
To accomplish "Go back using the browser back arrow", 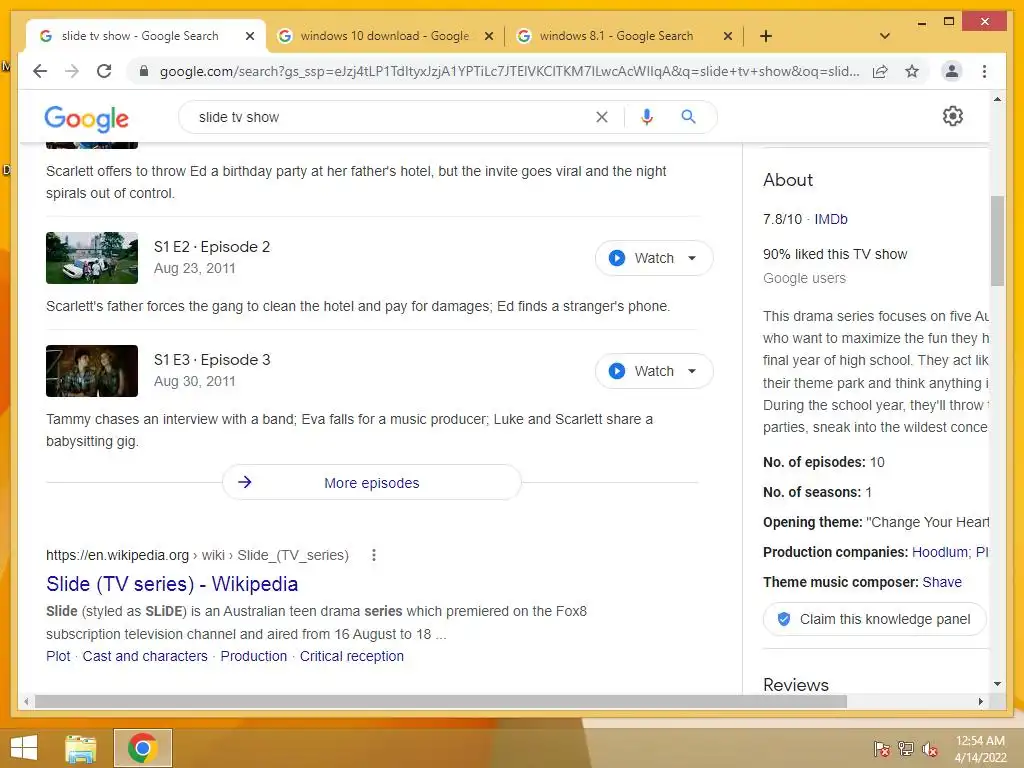I will (40, 71).
